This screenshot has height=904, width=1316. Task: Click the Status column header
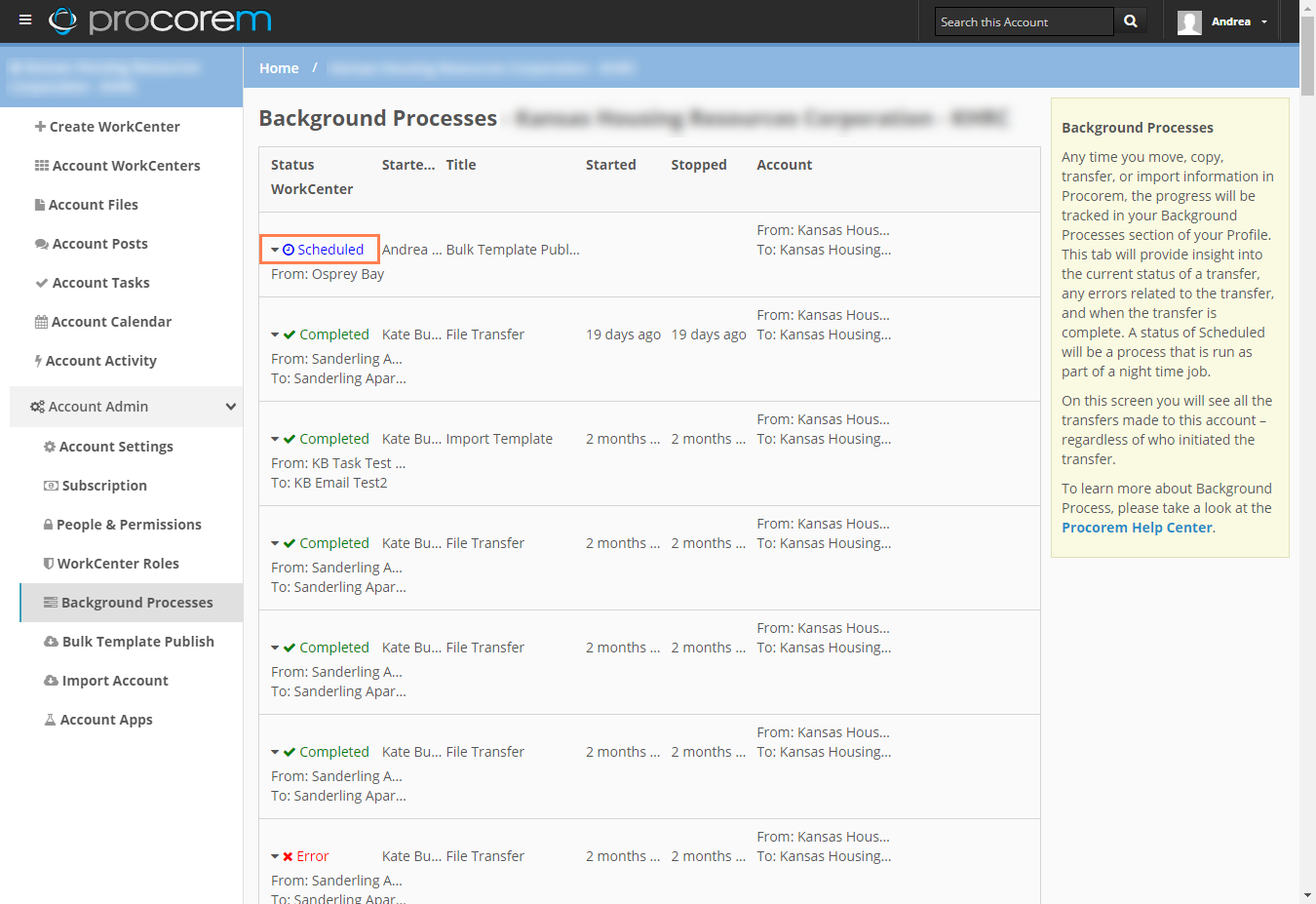coord(292,165)
